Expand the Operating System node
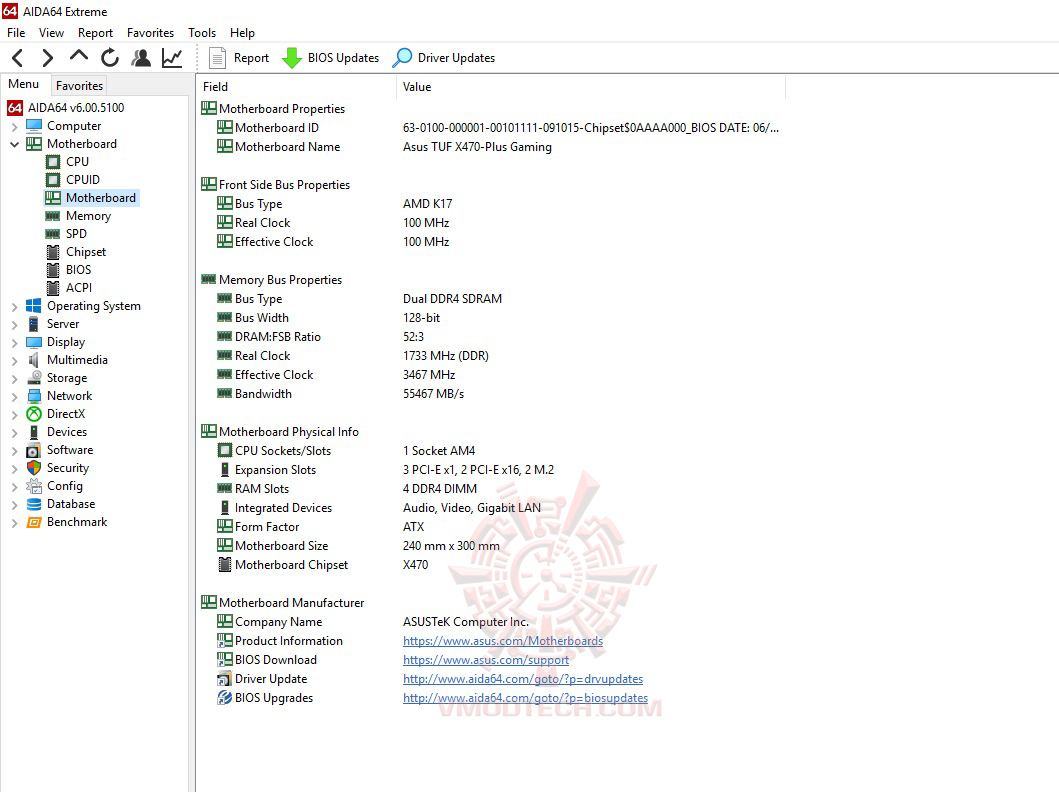1059x792 pixels. pyautogui.click(x=14, y=307)
